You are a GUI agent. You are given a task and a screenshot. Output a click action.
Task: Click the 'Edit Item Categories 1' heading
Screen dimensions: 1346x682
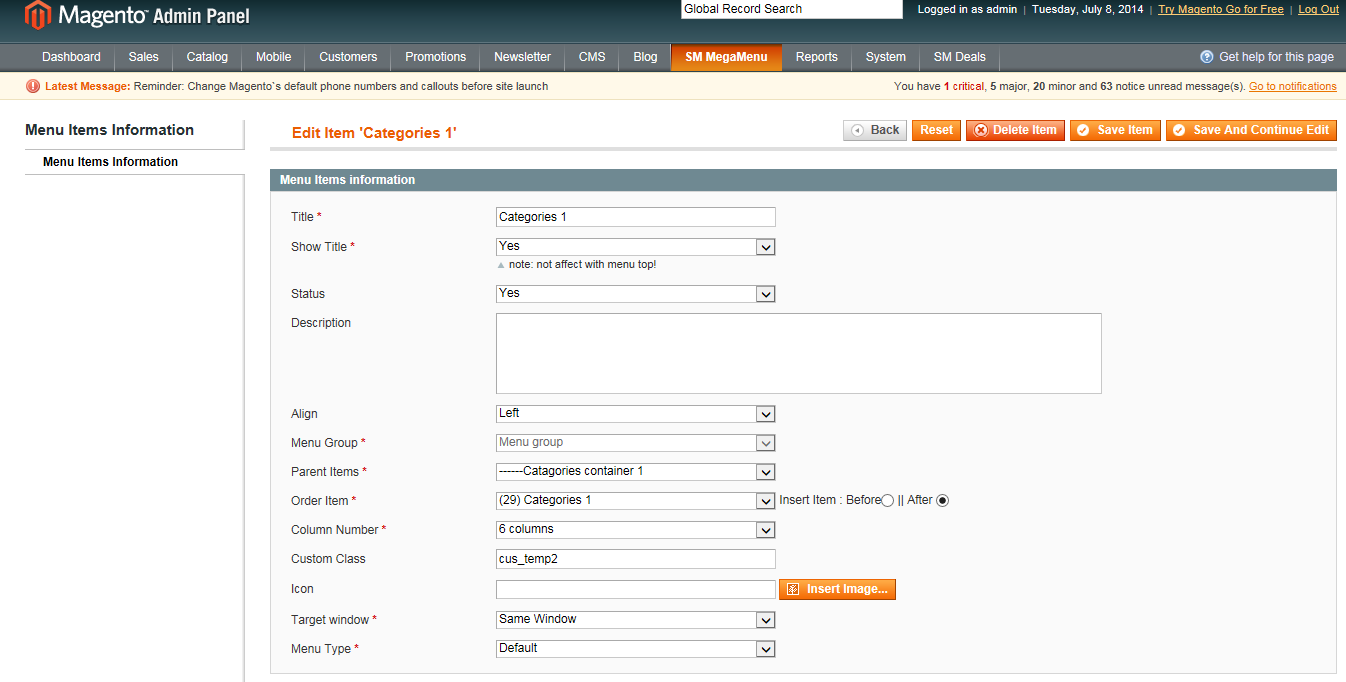pyautogui.click(x=374, y=132)
